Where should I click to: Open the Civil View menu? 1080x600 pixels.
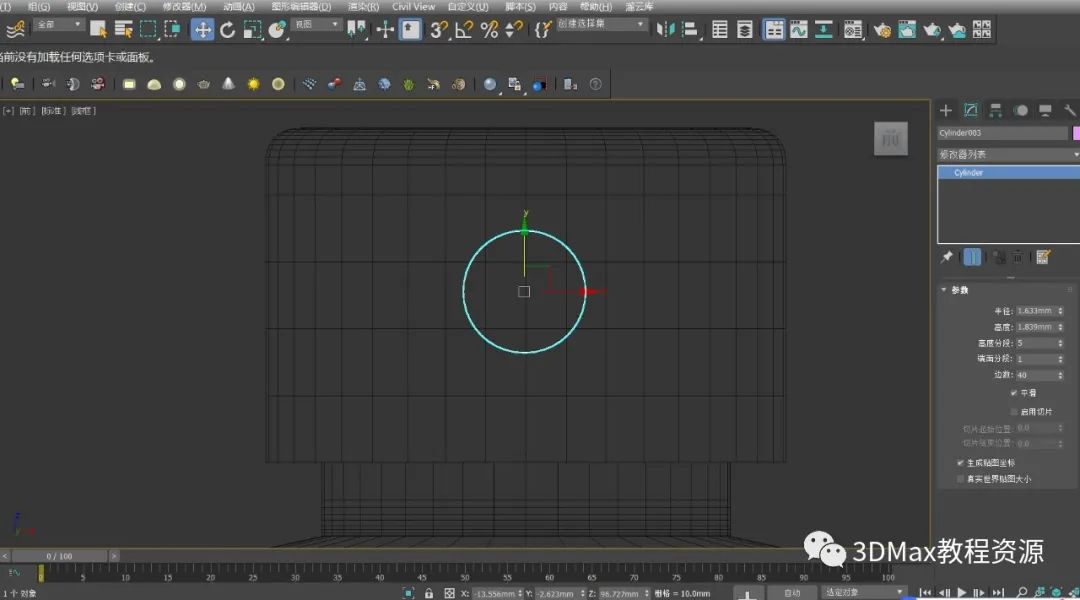pyautogui.click(x=413, y=6)
